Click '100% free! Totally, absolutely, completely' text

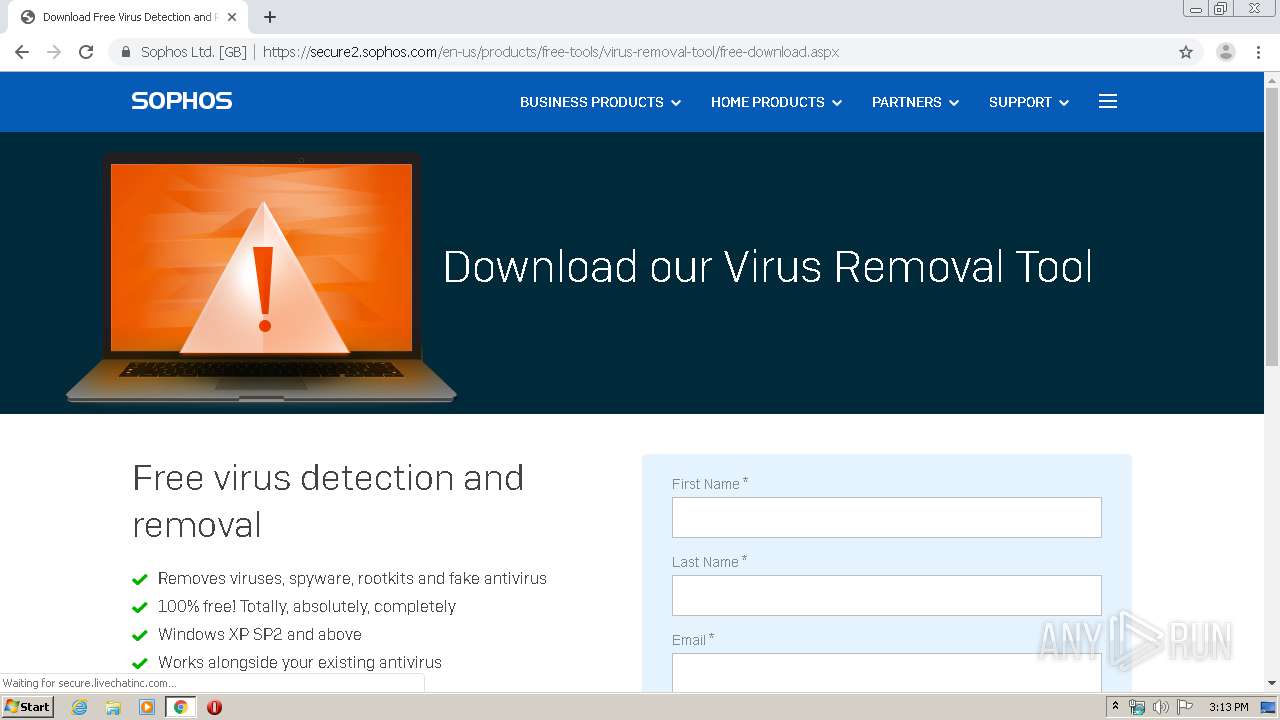pyautogui.click(x=307, y=606)
